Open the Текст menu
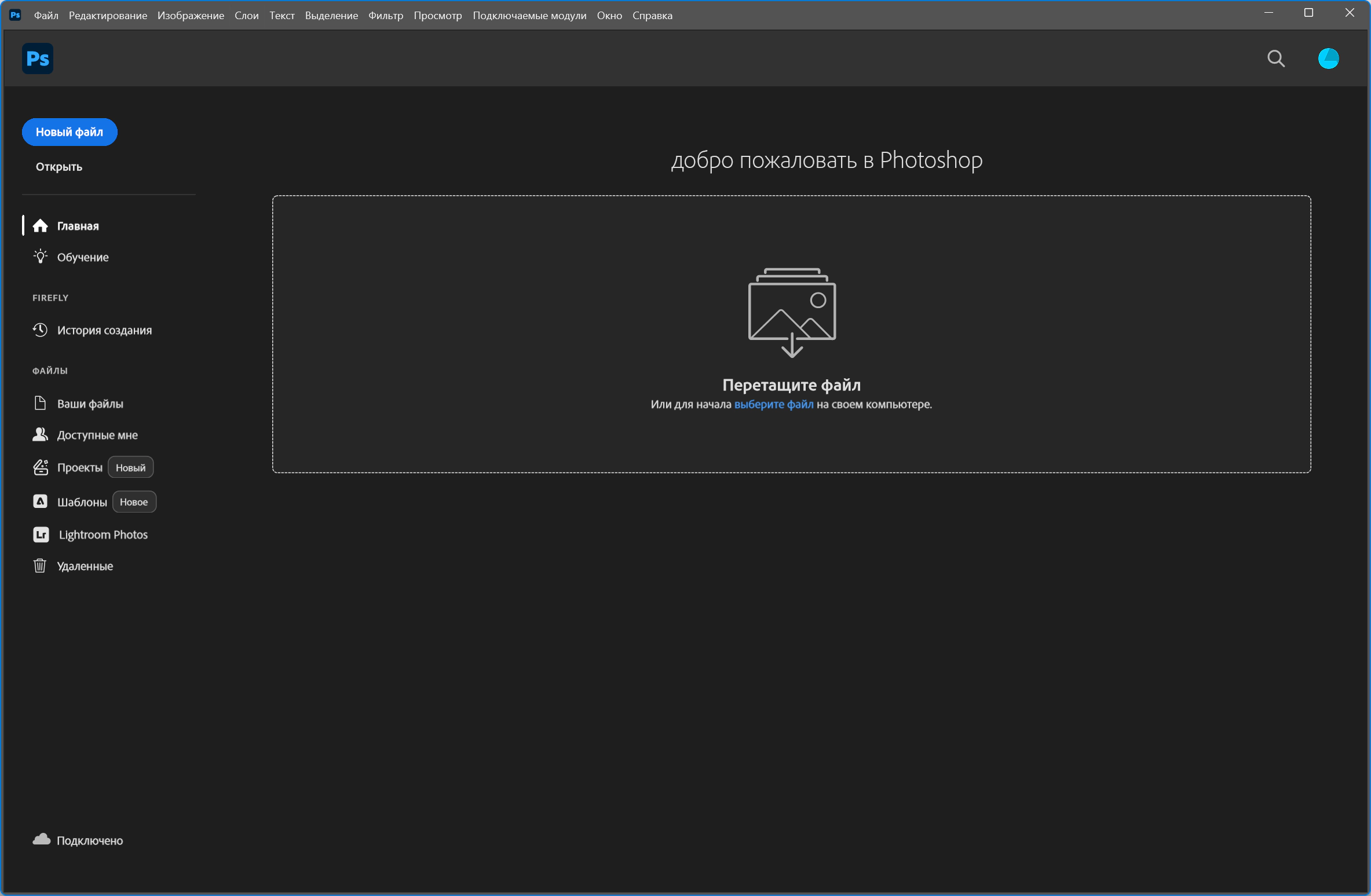Image resolution: width=1371 pixels, height=896 pixels. tap(282, 16)
